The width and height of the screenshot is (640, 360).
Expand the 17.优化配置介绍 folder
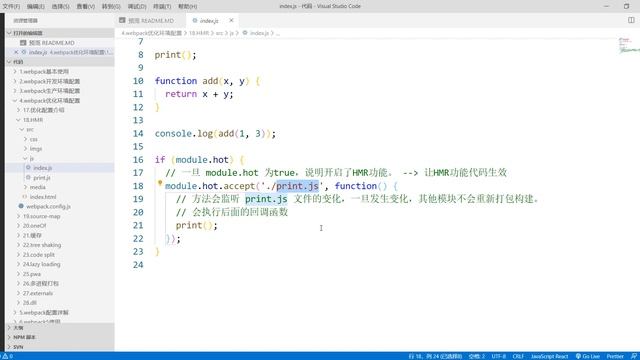tap(60, 110)
